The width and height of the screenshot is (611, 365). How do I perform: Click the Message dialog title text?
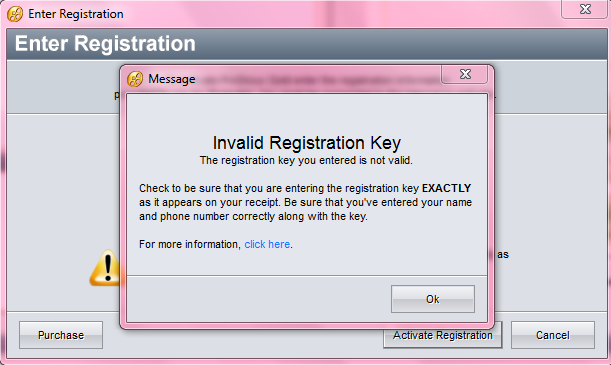(x=172, y=79)
